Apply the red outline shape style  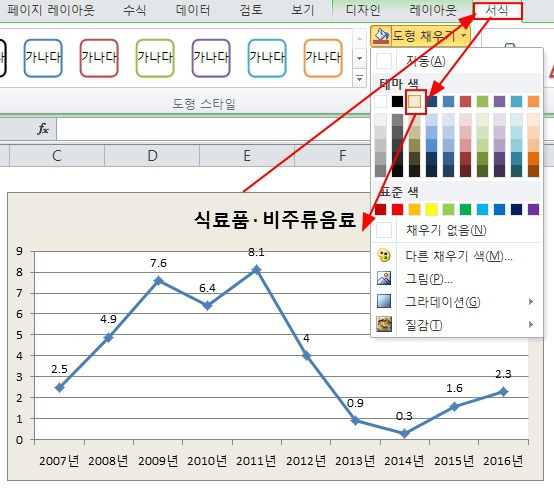point(99,58)
